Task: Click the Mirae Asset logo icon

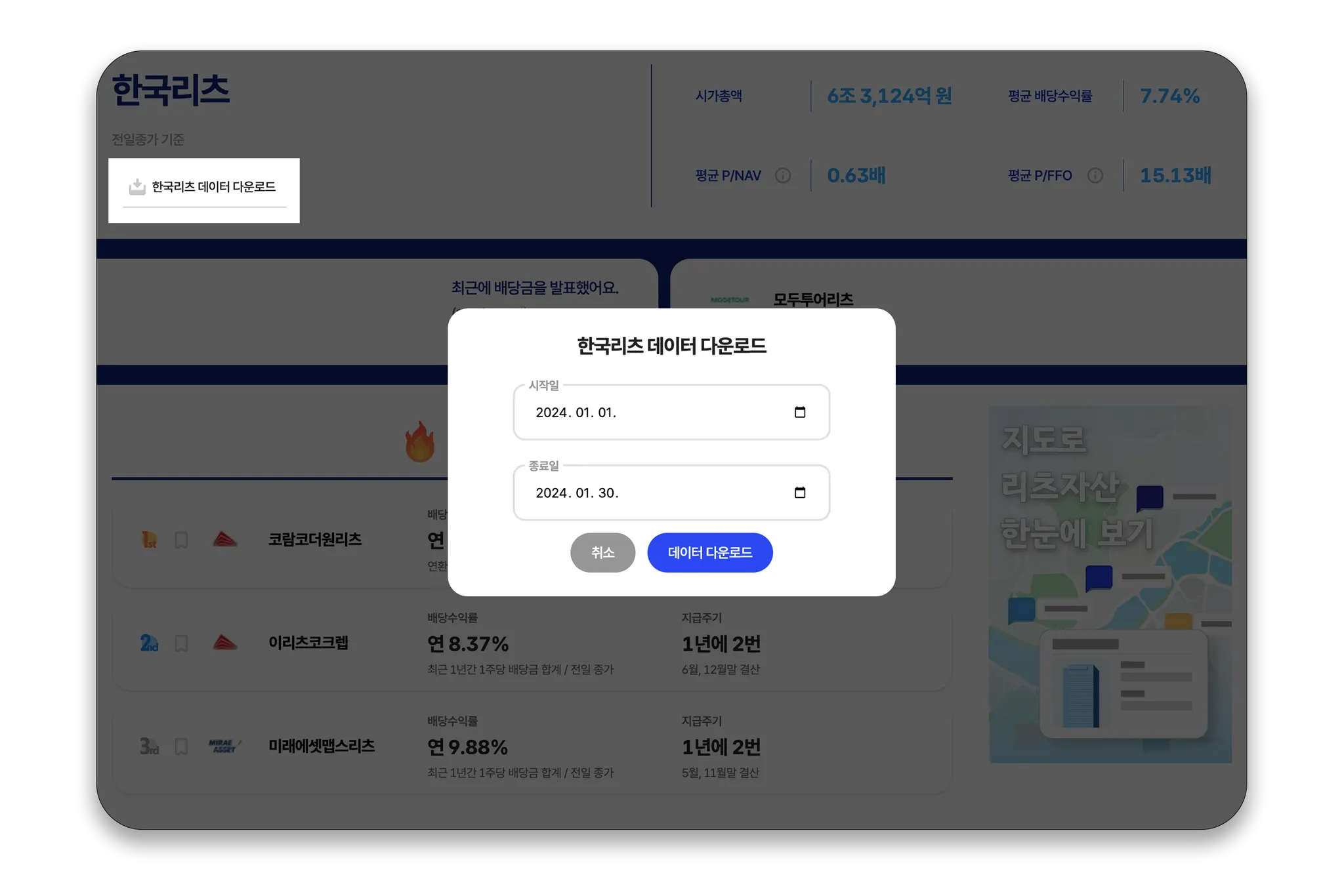Action: 224,746
